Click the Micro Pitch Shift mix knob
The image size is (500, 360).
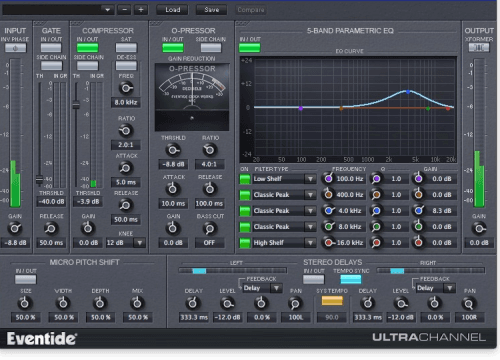click(x=137, y=303)
